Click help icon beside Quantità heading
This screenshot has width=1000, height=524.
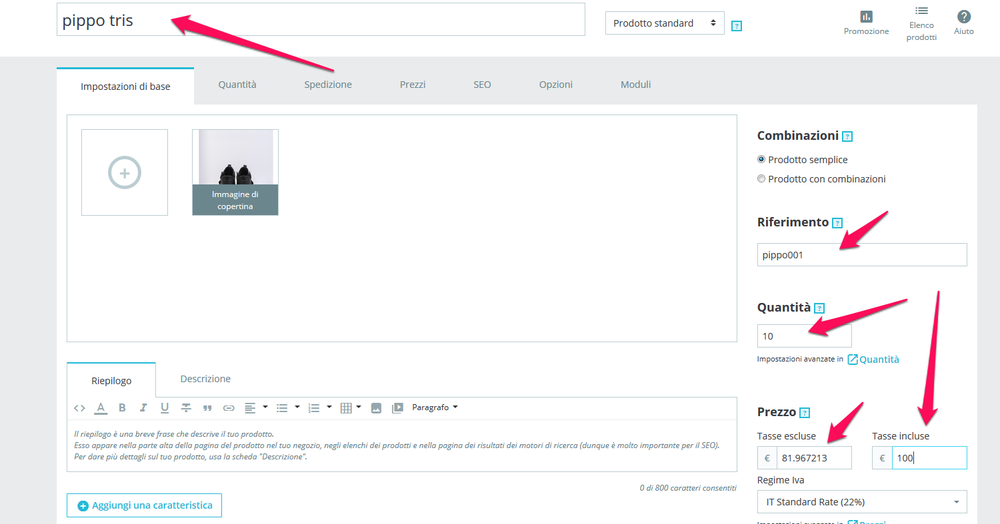tap(820, 309)
